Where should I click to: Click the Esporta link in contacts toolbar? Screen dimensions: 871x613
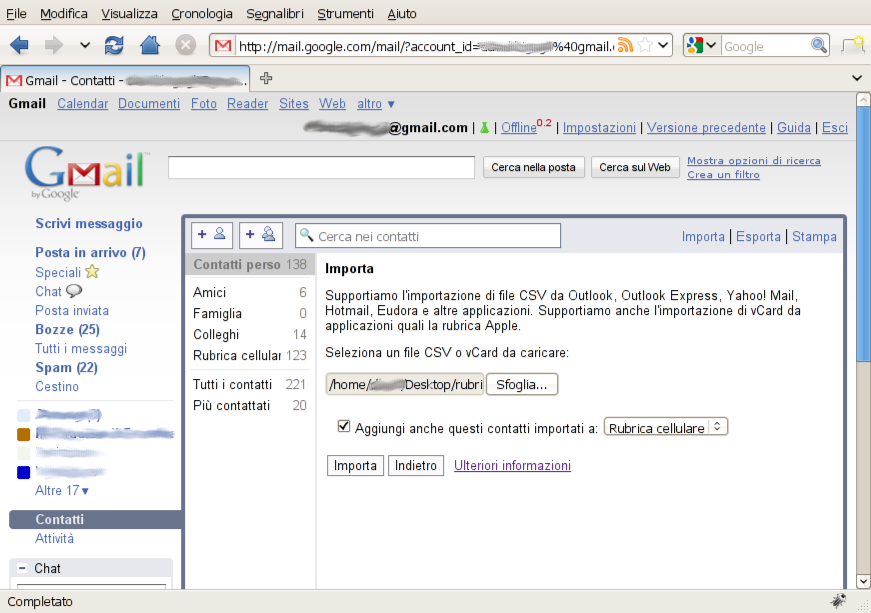(758, 237)
